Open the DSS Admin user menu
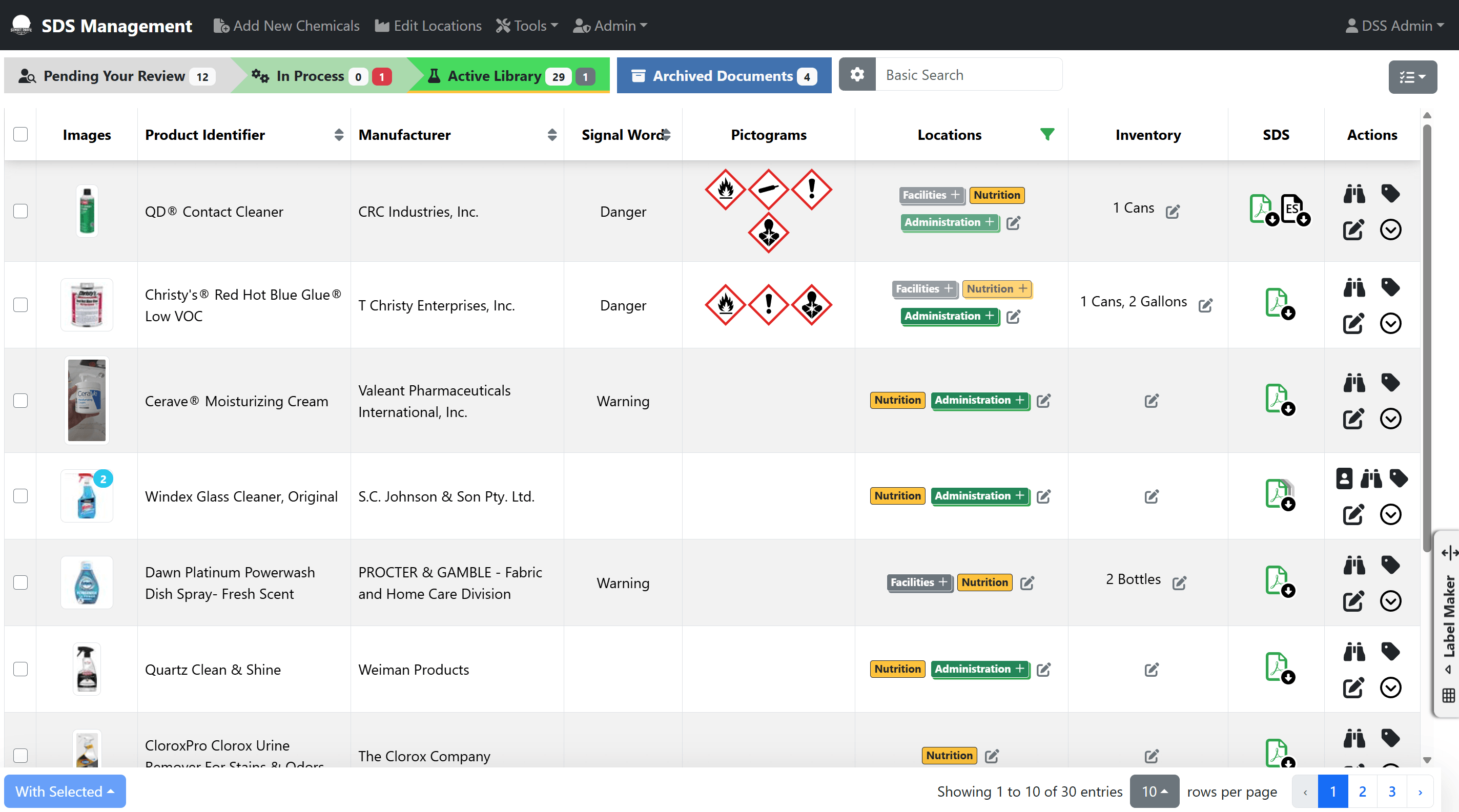This screenshot has width=1459, height=812. [x=1394, y=26]
